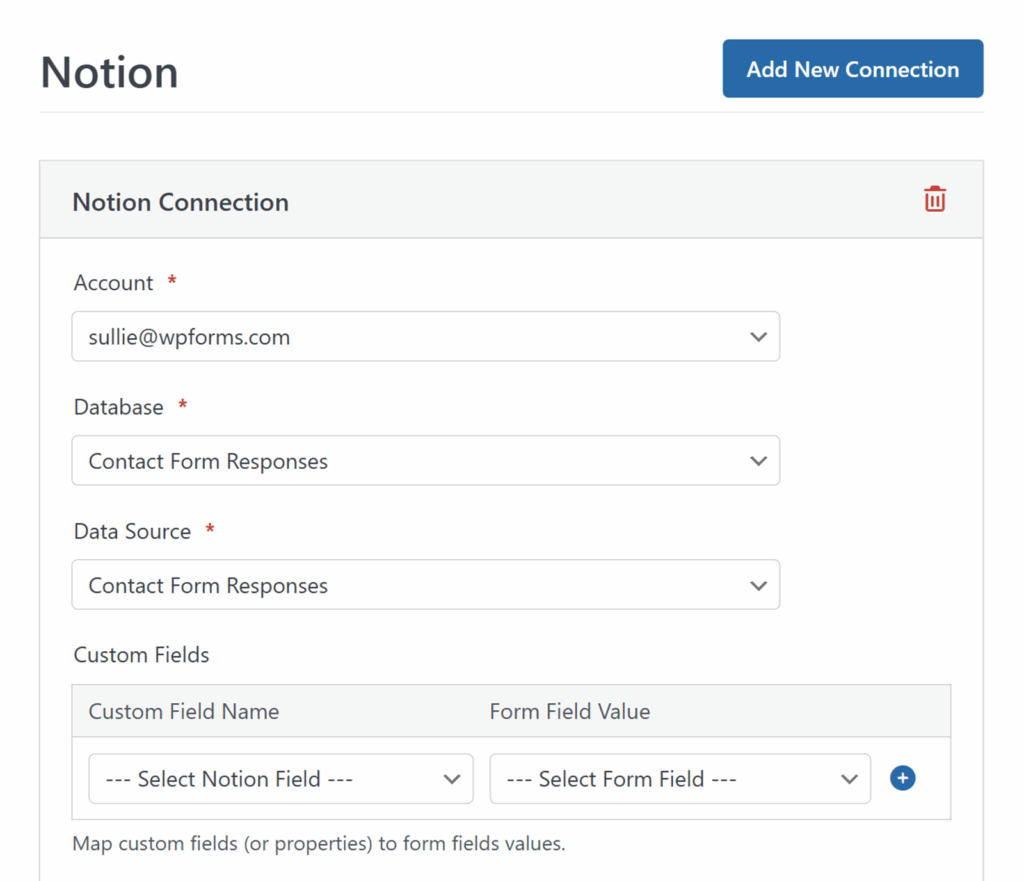
Task: Click the Add New Connection button
Action: pyautogui.click(x=852, y=68)
